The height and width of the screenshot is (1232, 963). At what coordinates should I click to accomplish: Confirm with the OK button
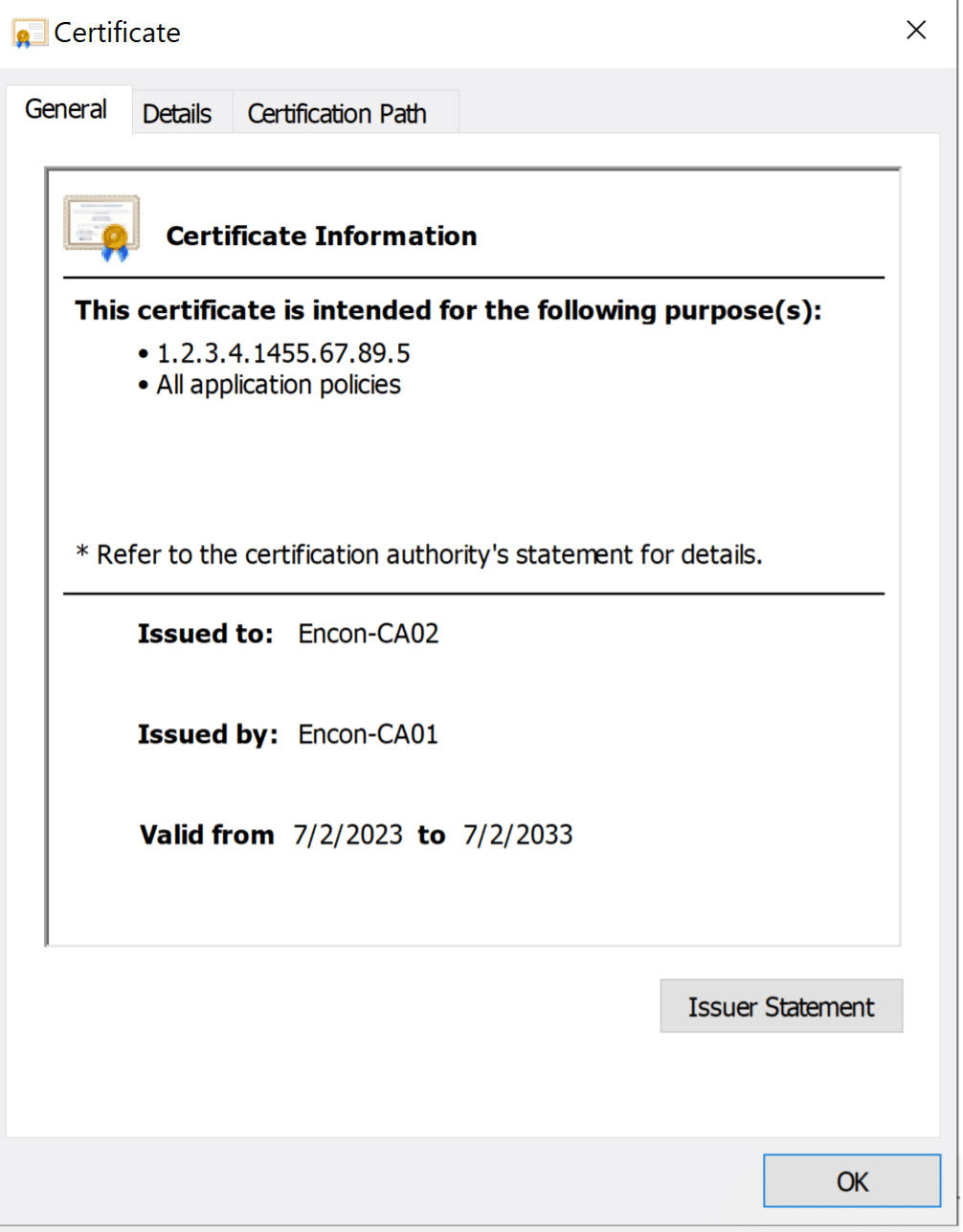(x=852, y=1182)
